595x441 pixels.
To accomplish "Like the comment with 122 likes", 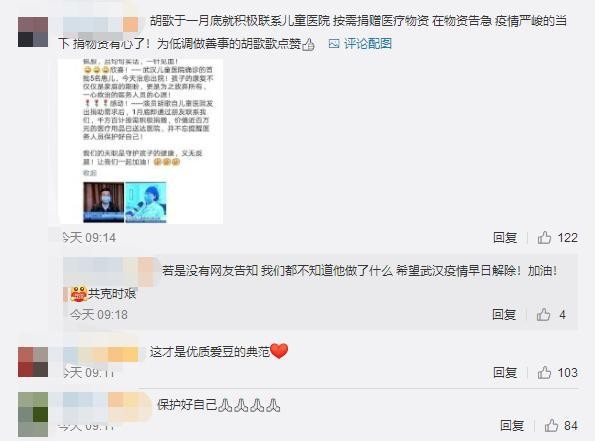I will pyautogui.click(x=544, y=238).
